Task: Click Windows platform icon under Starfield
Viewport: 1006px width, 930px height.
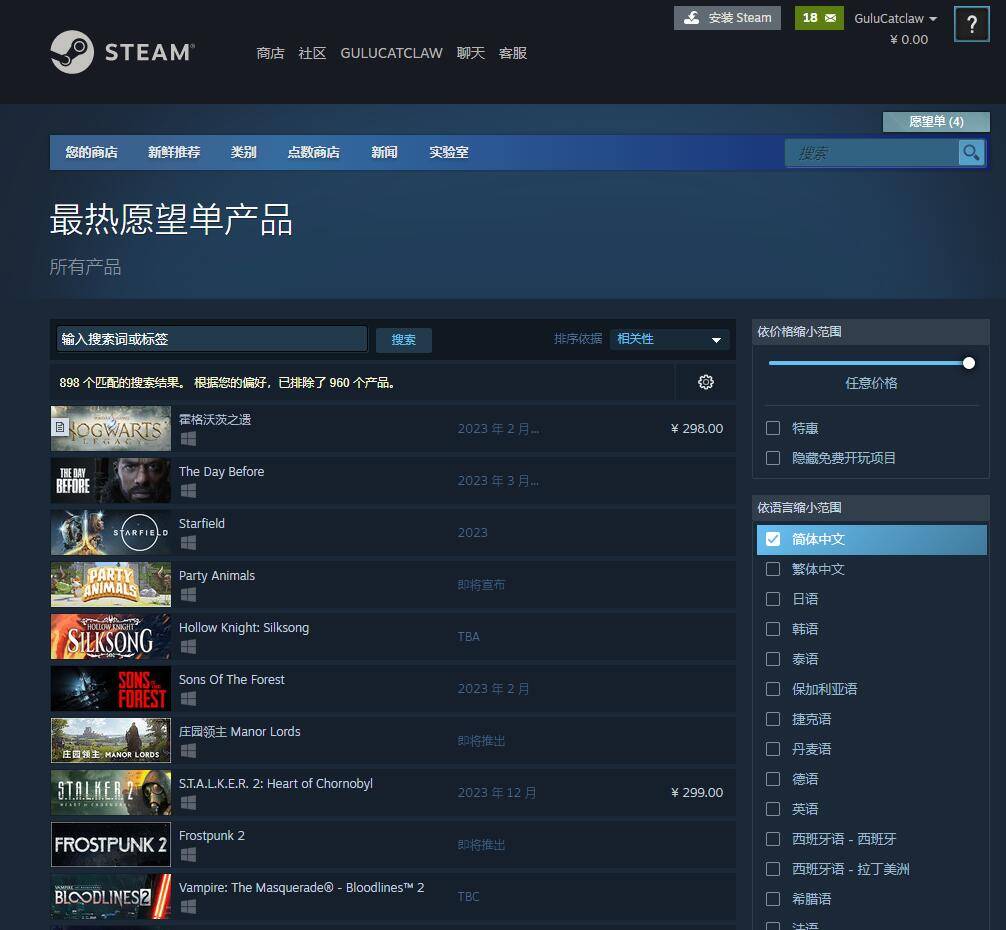Action: pyautogui.click(x=188, y=543)
